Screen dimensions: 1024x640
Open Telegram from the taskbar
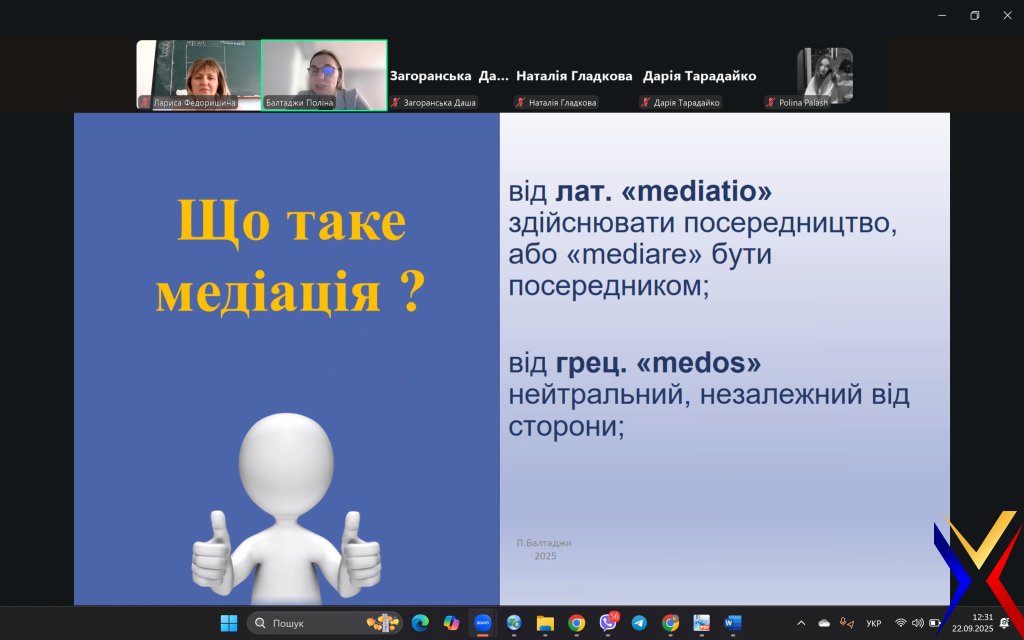pos(639,623)
